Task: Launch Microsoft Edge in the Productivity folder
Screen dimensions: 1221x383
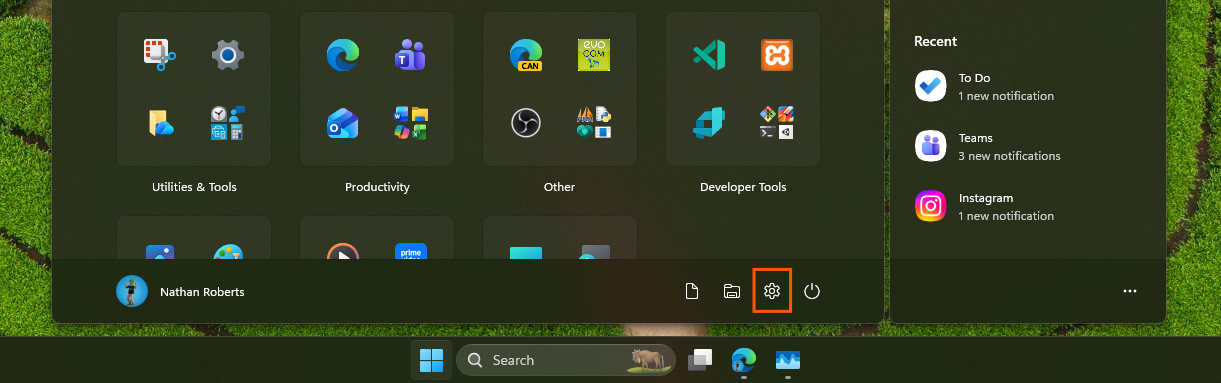Action: [x=342, y=54]
